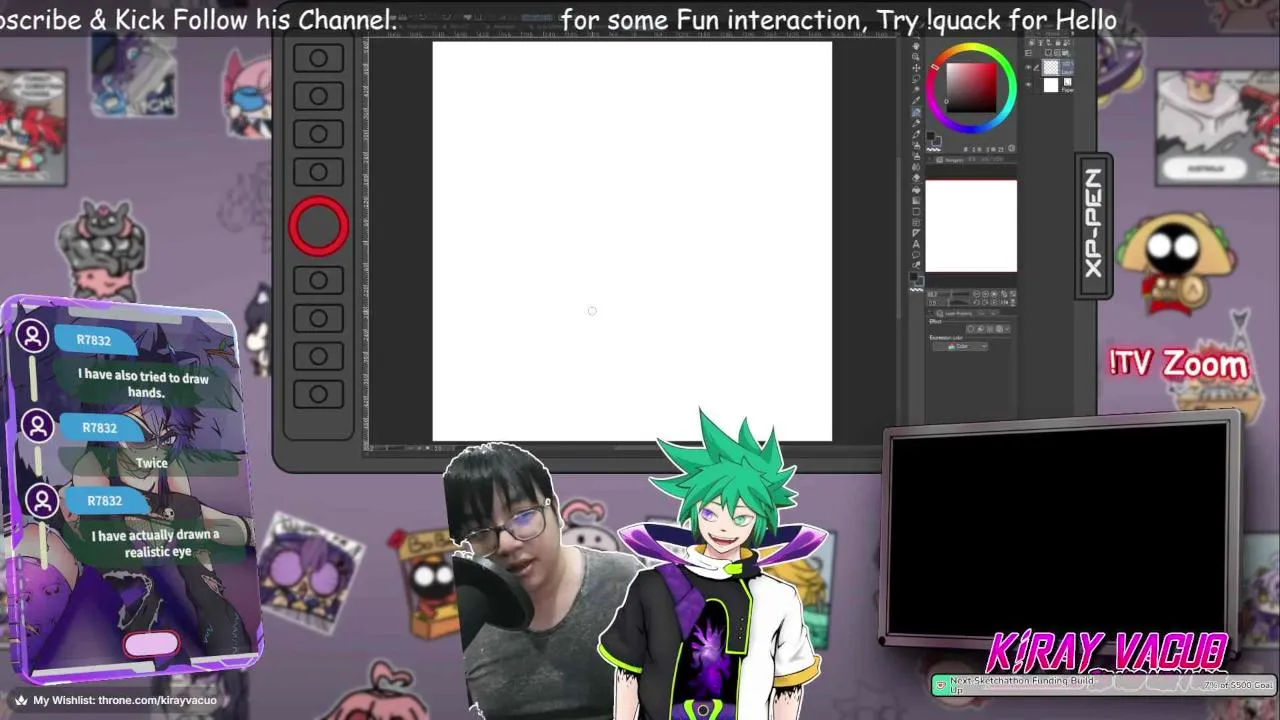Image resolution: width=1280 pixels, height=720 pixels.
Task: Click the Navigator canvas preview
Action: coord(971,226)
